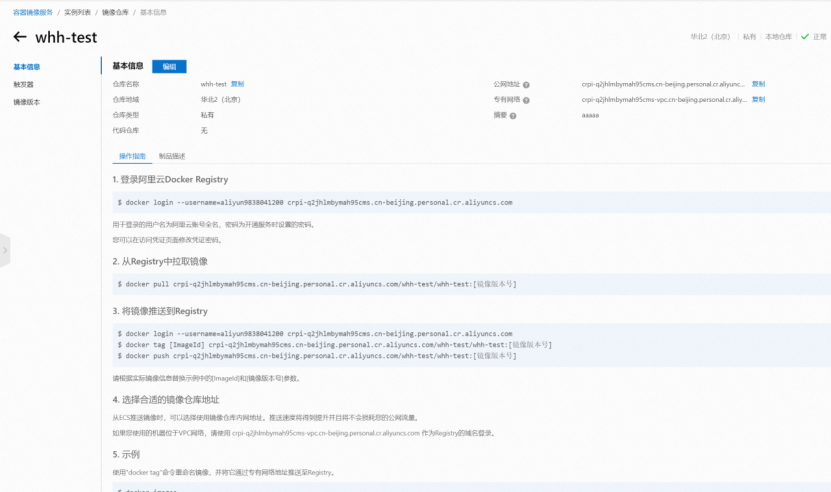Expand the collapsed side panel arrow handle
The width and height of the screenshot is (831, 492).
5,250
